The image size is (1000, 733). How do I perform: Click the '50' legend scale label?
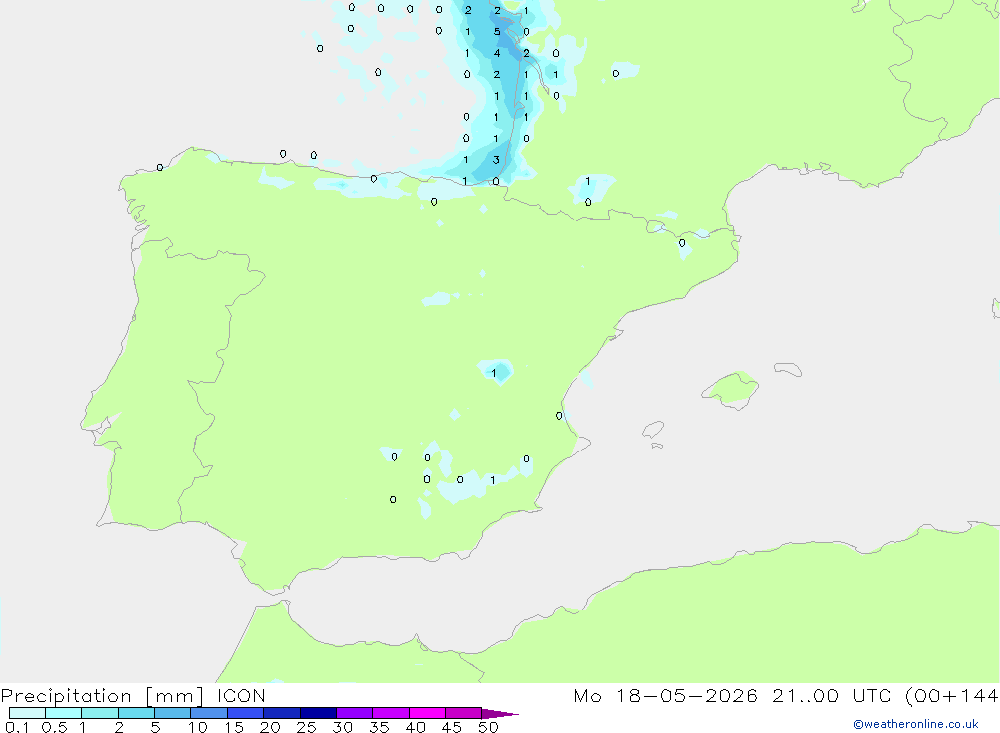click(x=489, y=727)
